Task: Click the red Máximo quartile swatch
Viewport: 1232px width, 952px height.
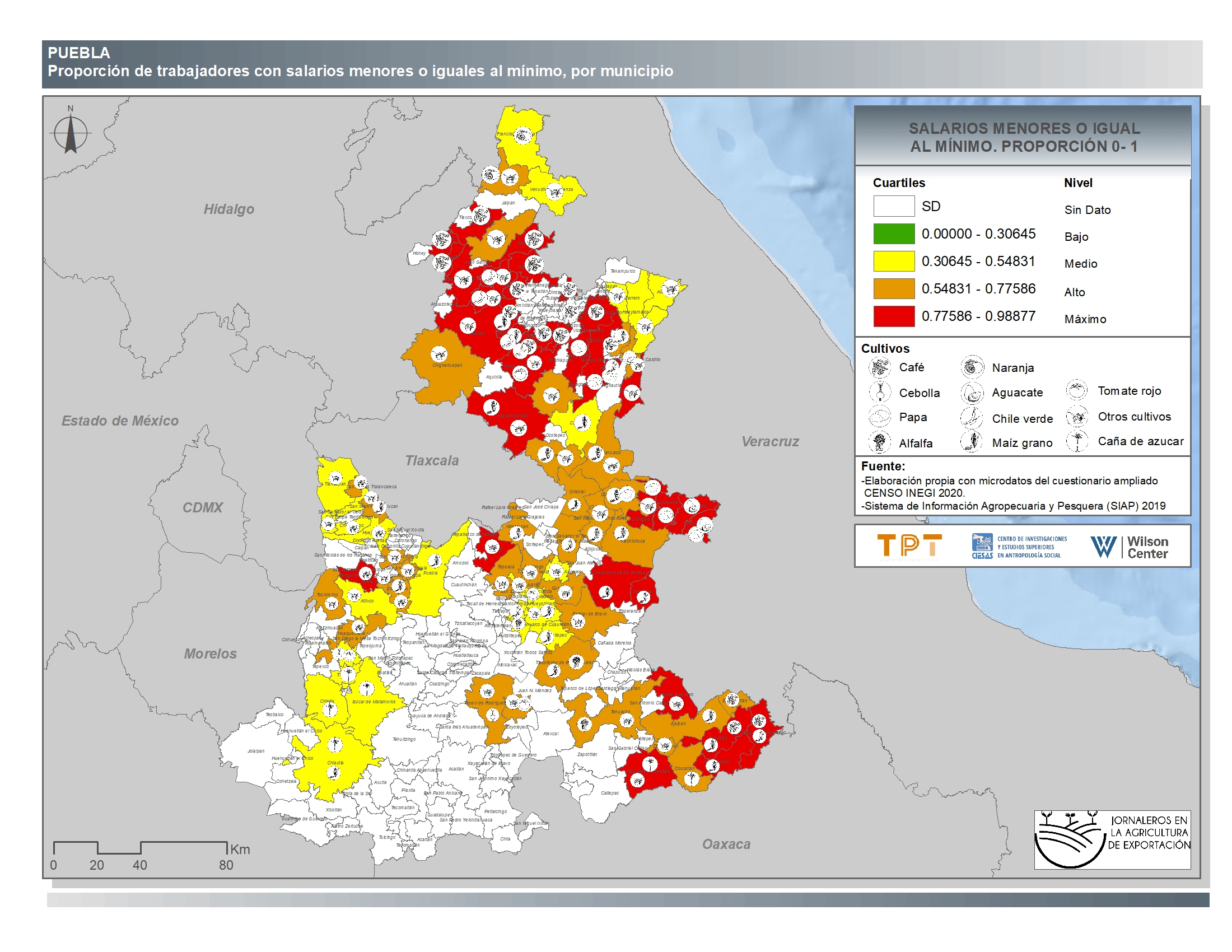Action: [x=894, y=316]
